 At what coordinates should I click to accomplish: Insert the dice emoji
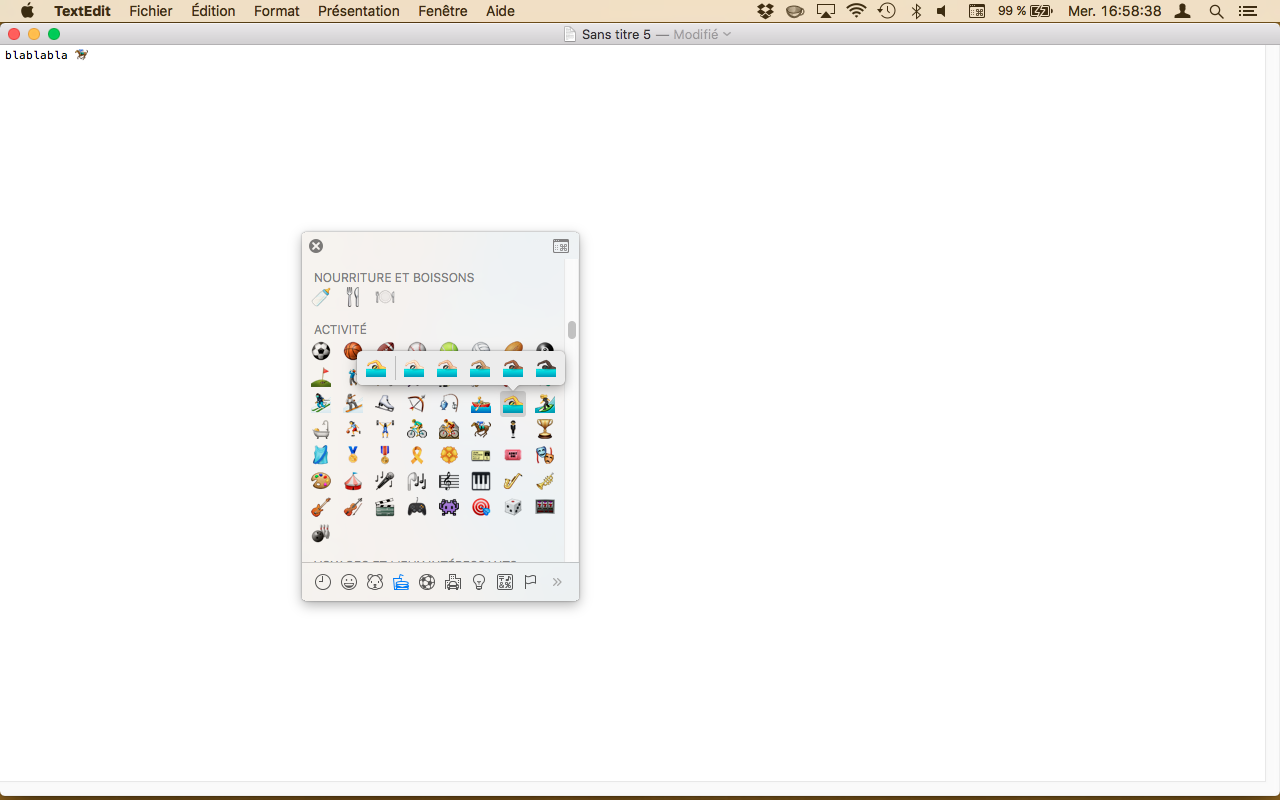[x=513, y=507]
